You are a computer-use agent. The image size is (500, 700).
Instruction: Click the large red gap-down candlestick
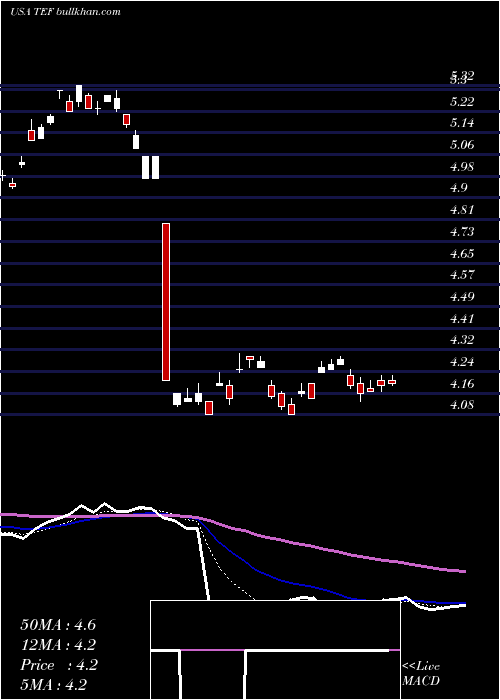click(x=166, y=302)
